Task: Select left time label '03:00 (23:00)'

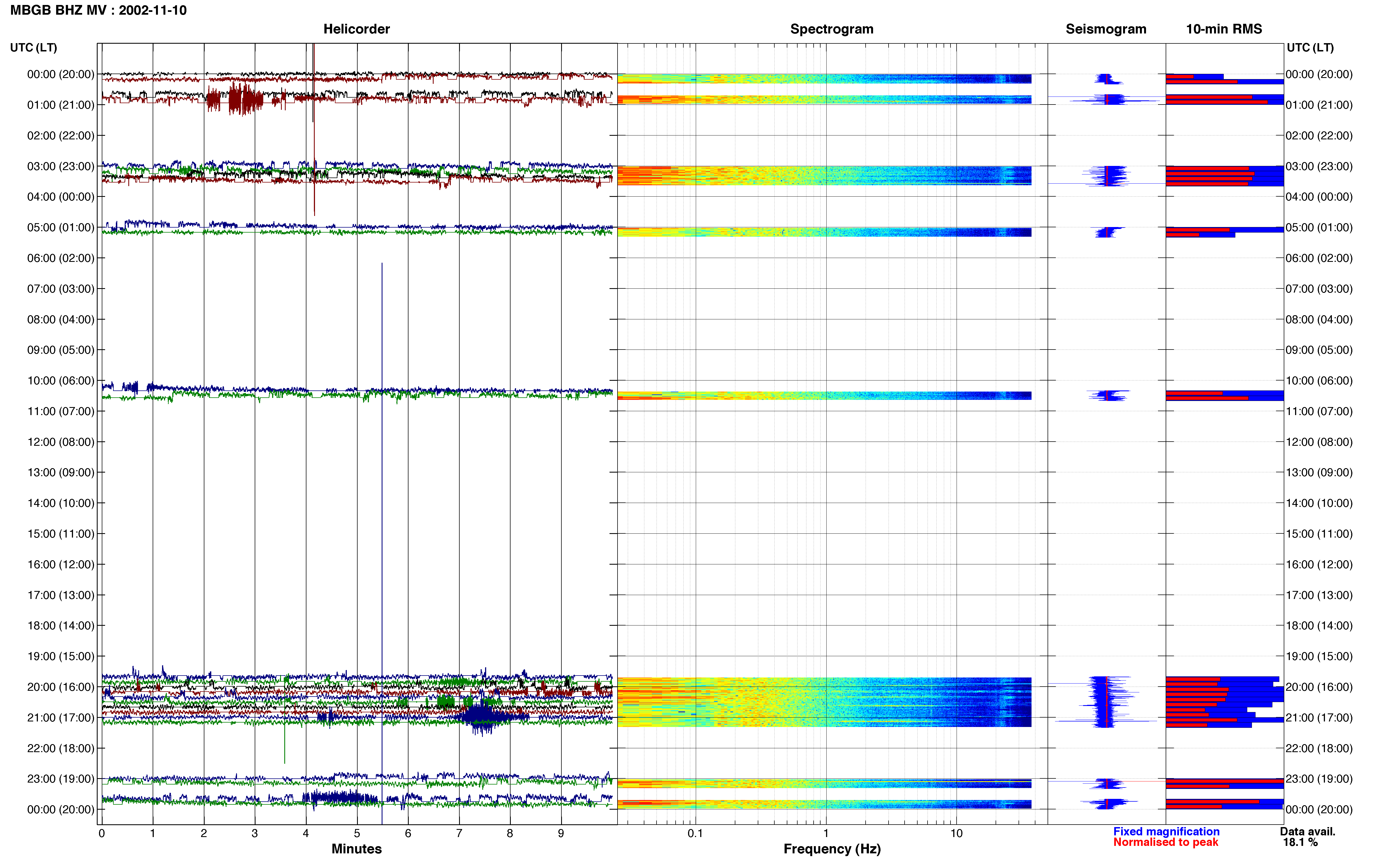Action: 61,166
